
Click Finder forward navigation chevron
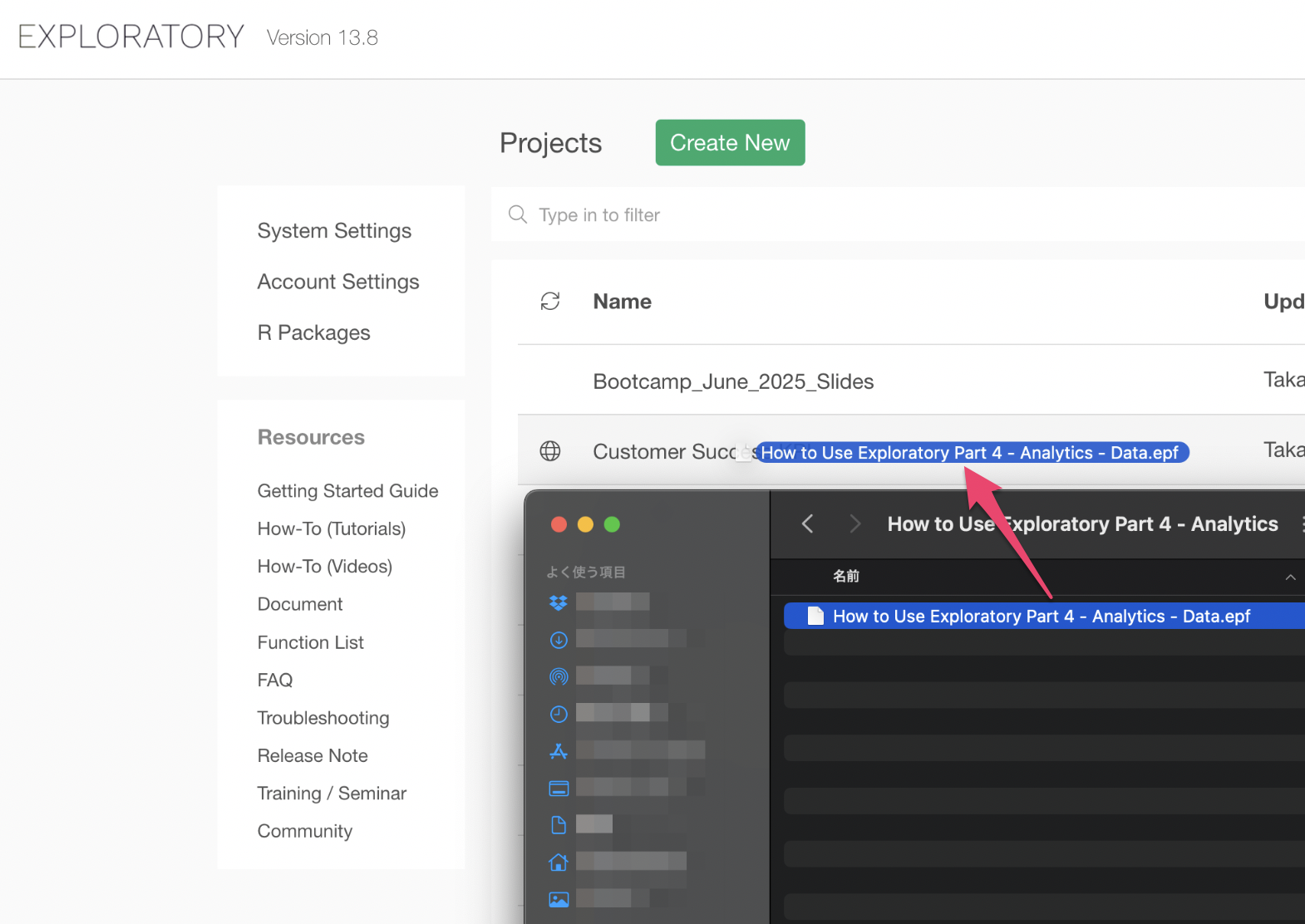854,523
